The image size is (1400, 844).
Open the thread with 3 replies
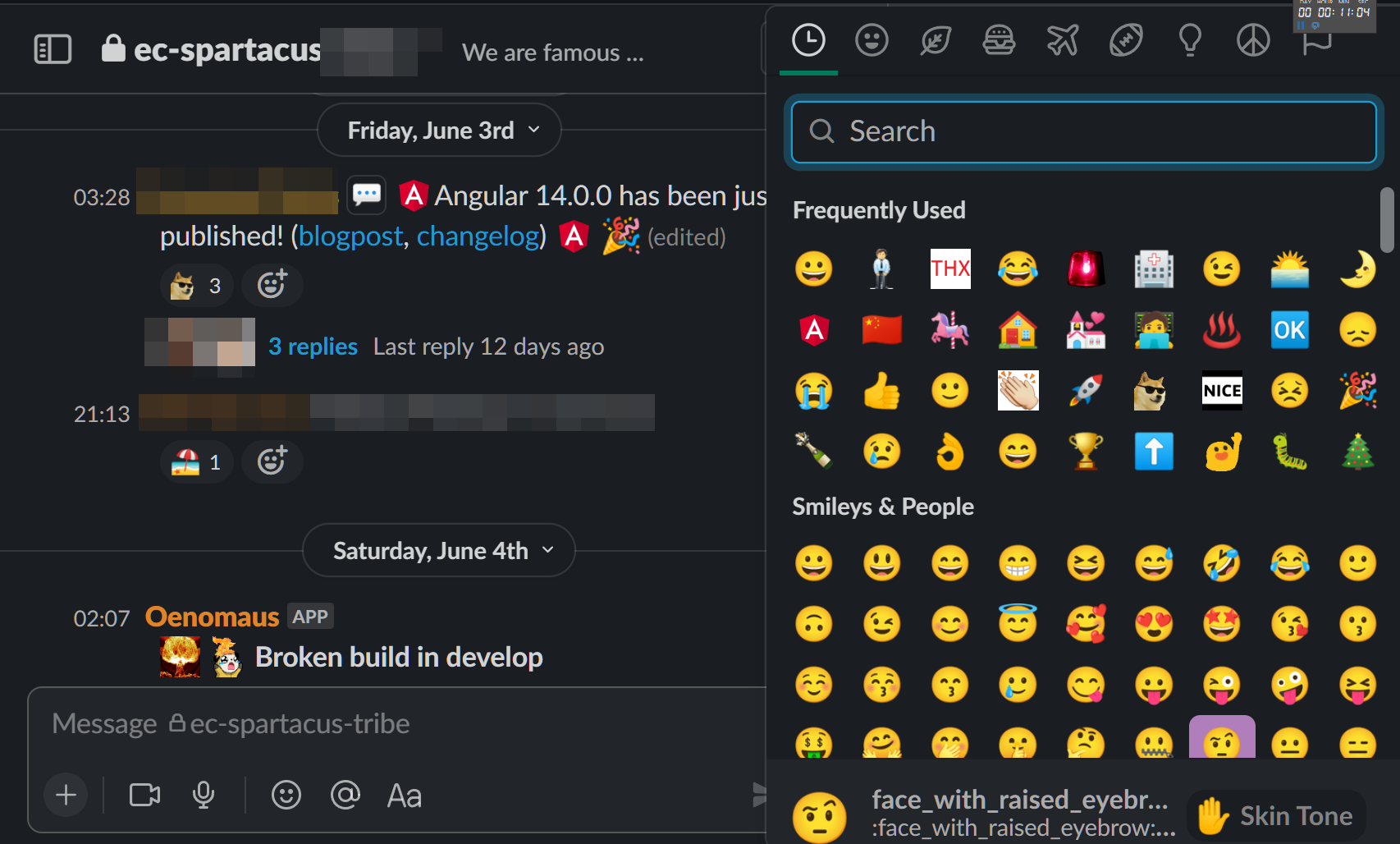[313, 346]
